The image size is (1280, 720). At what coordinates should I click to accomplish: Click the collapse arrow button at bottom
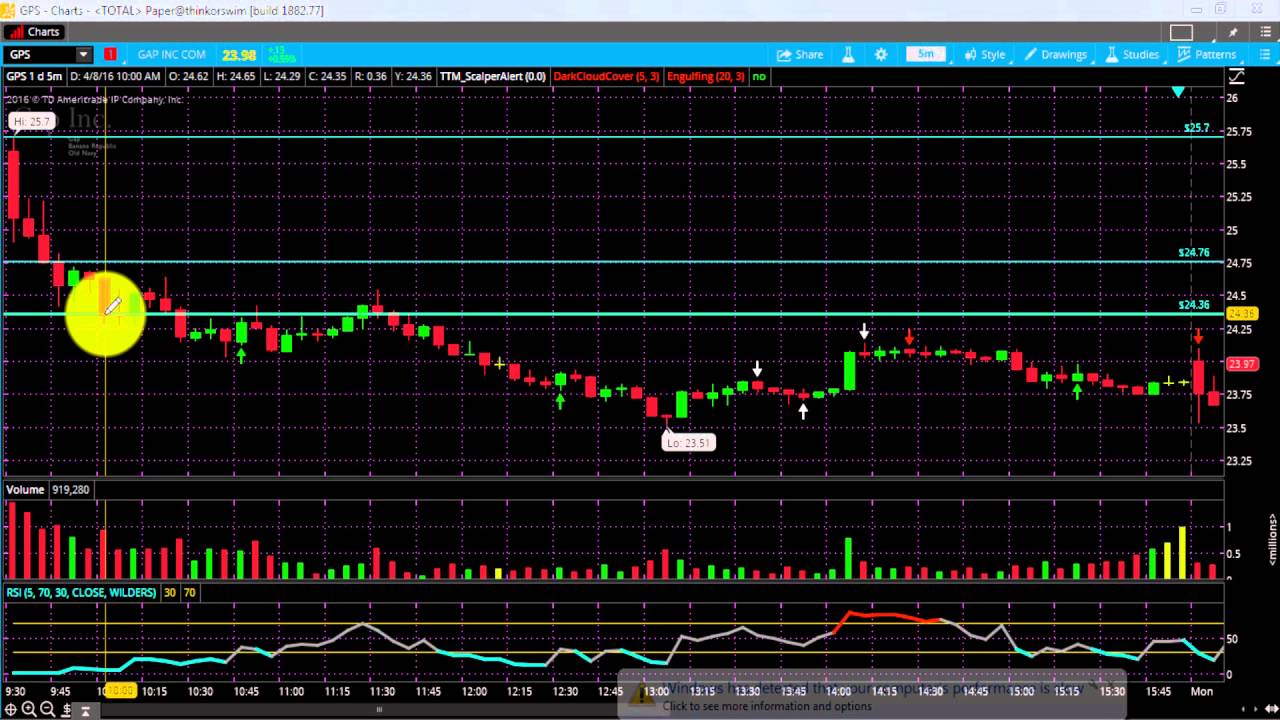click(x=86, y=711)
